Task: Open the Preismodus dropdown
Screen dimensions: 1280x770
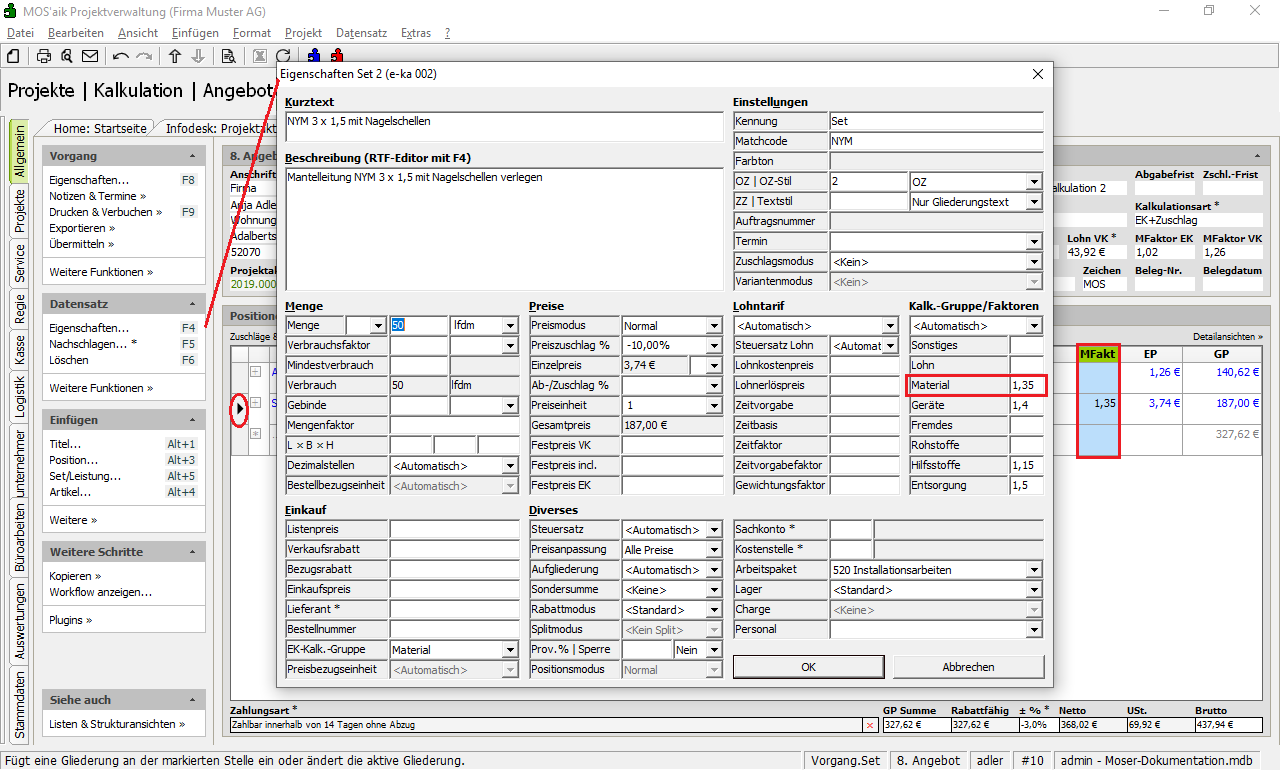Action: (714, 326)
